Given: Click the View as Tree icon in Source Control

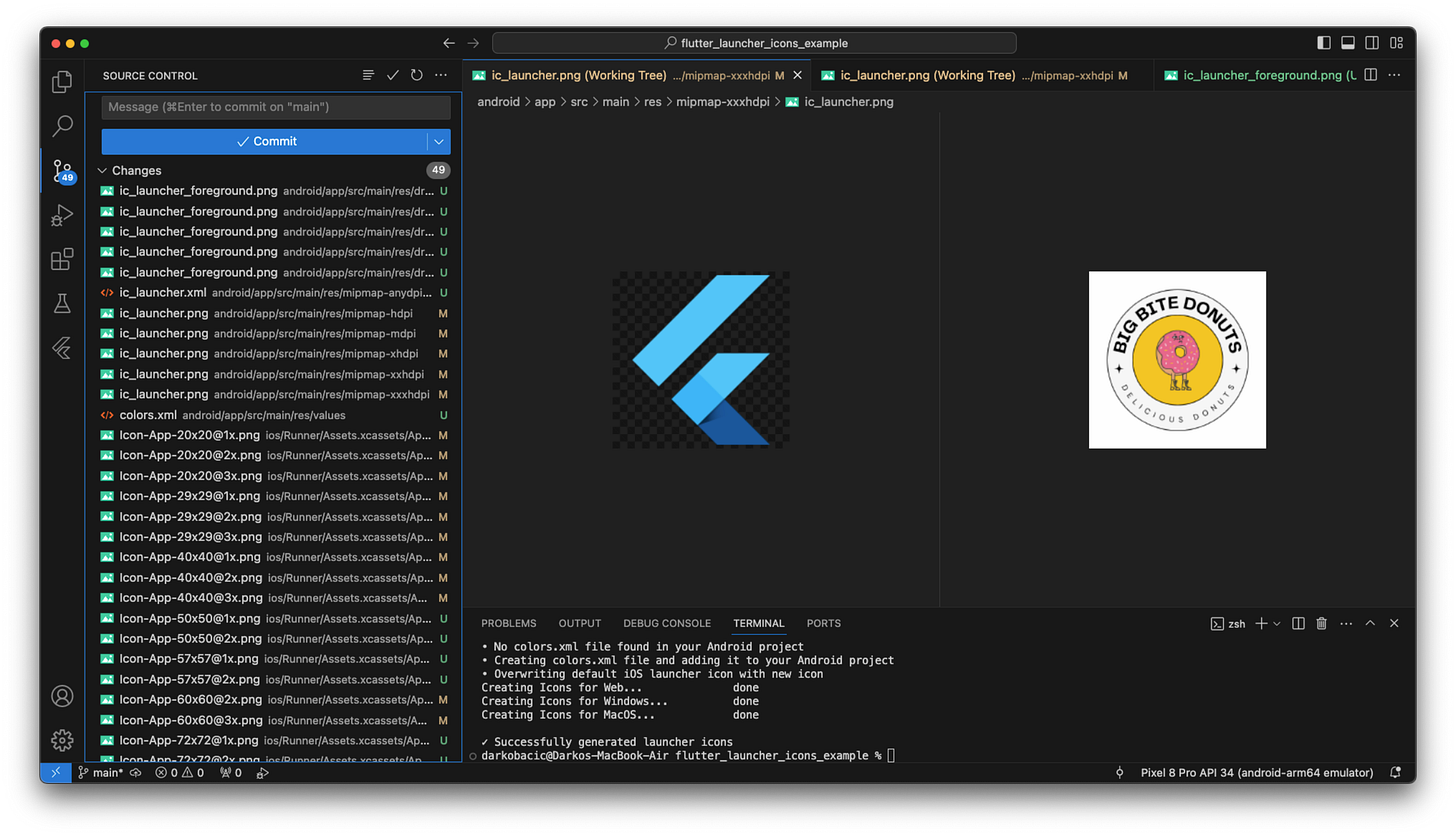Looking at the screenshot, I should [x=368, y=75].
